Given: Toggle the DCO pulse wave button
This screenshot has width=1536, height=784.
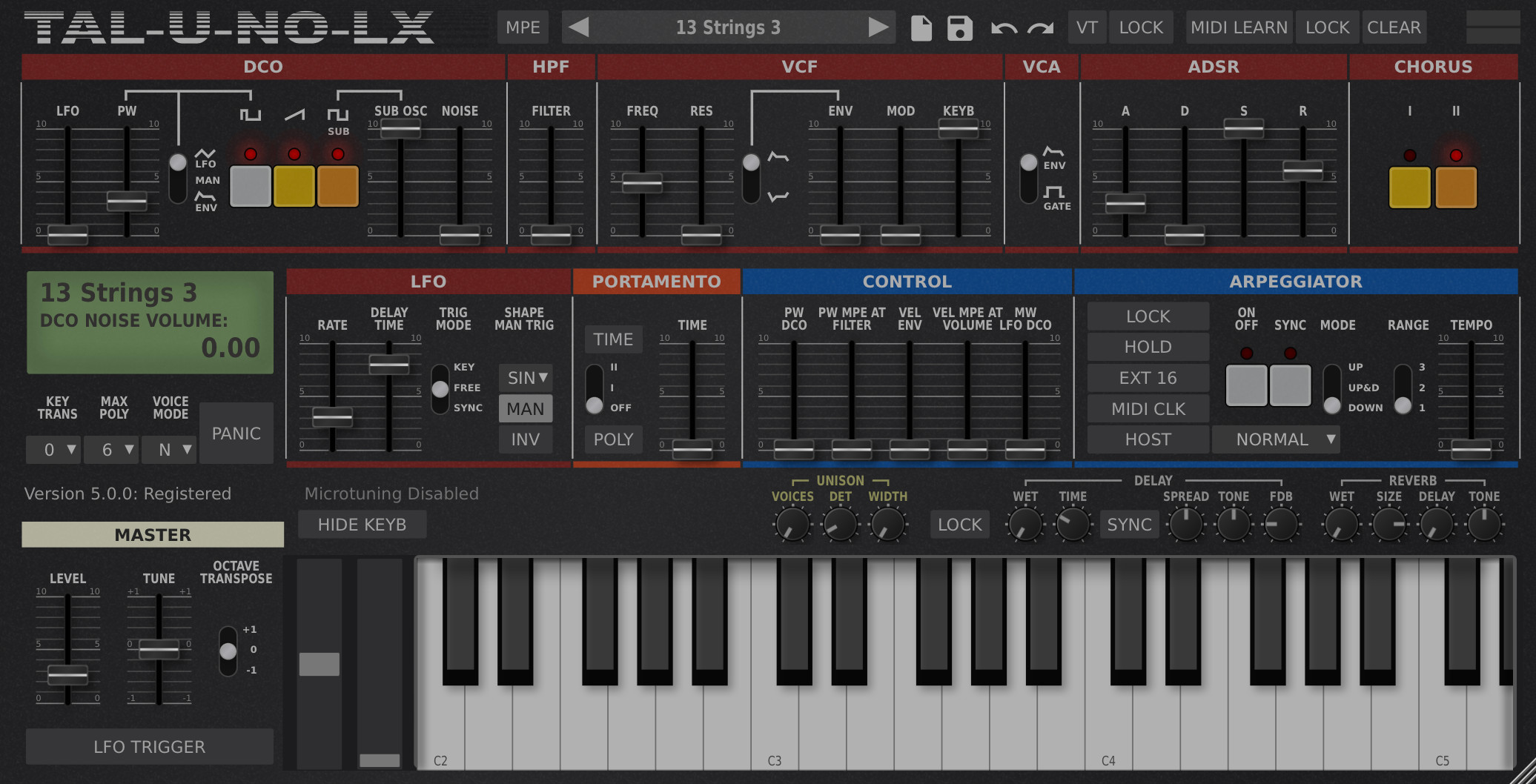Looking at the screenshot, I should 251,186.
